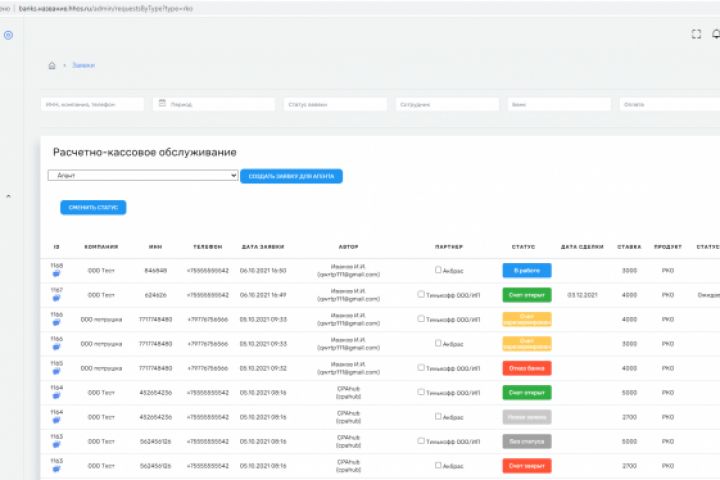Click yellow status badge in 1166 Тинькофф row
This screenshot has height=480, width=720.
[527, 319]
